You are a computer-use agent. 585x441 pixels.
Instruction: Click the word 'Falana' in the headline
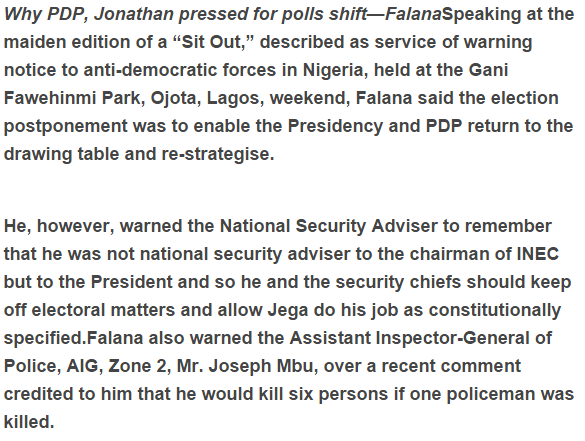click(x=413, y=15)
